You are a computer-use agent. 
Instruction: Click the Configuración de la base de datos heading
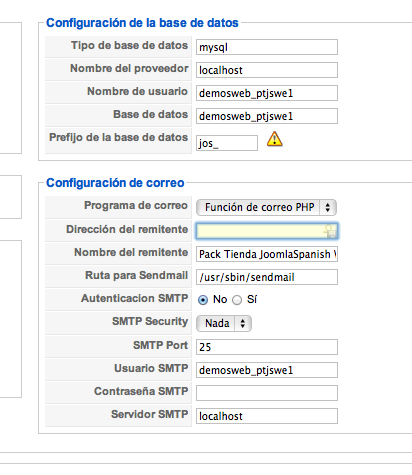tap(142, 23)
